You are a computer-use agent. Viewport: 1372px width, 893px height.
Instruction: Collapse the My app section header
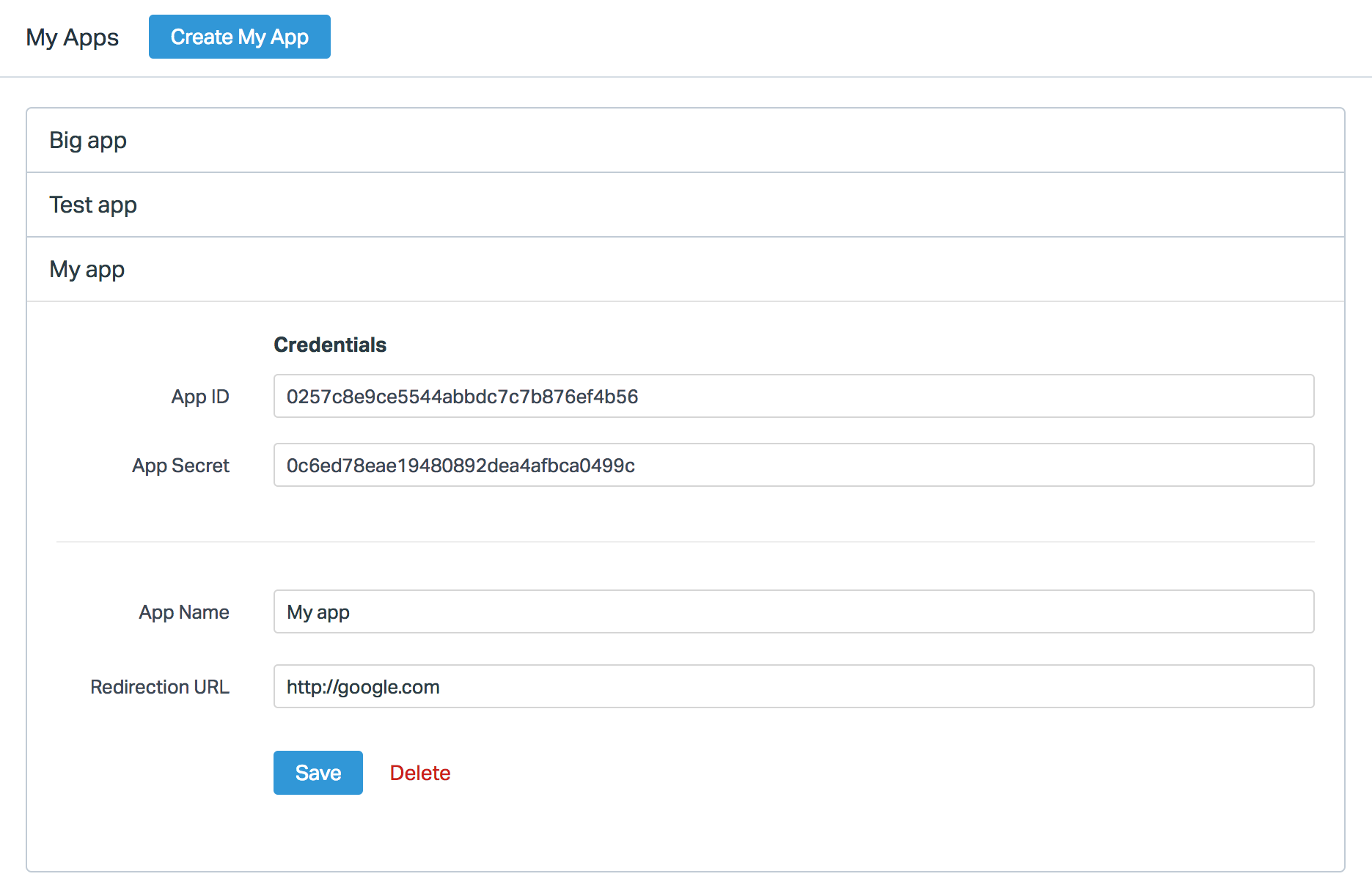click(x=87, y=269)
